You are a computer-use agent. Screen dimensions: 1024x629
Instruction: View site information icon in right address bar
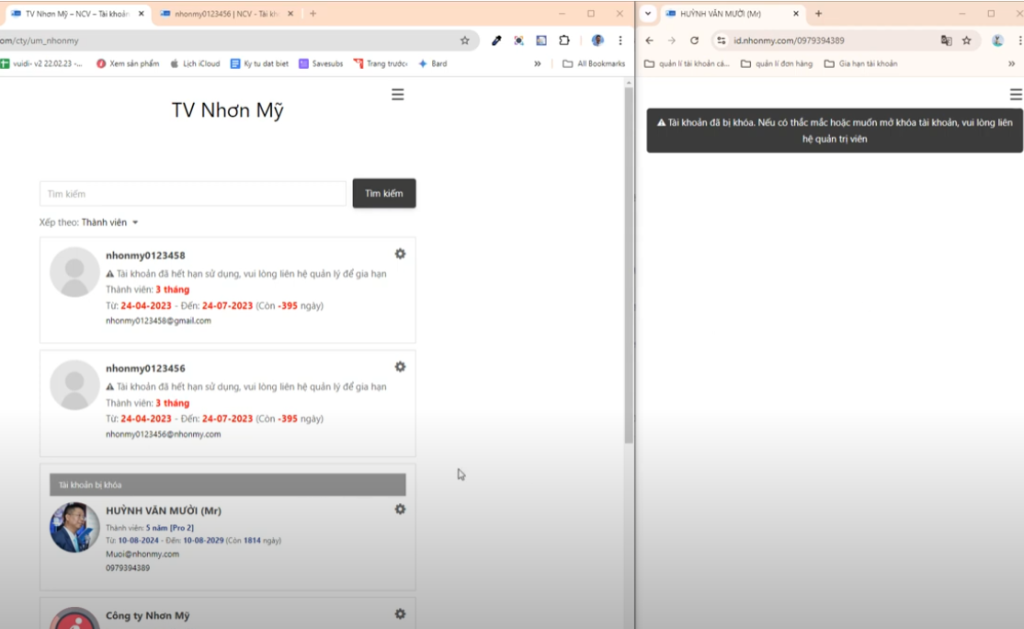(x=721, y=40)
